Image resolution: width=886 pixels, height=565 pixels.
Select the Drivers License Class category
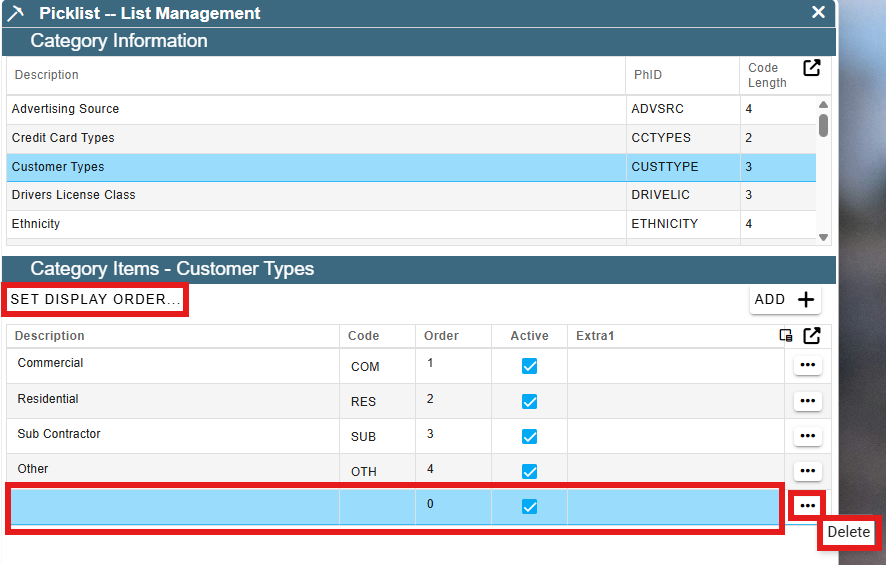411,195
